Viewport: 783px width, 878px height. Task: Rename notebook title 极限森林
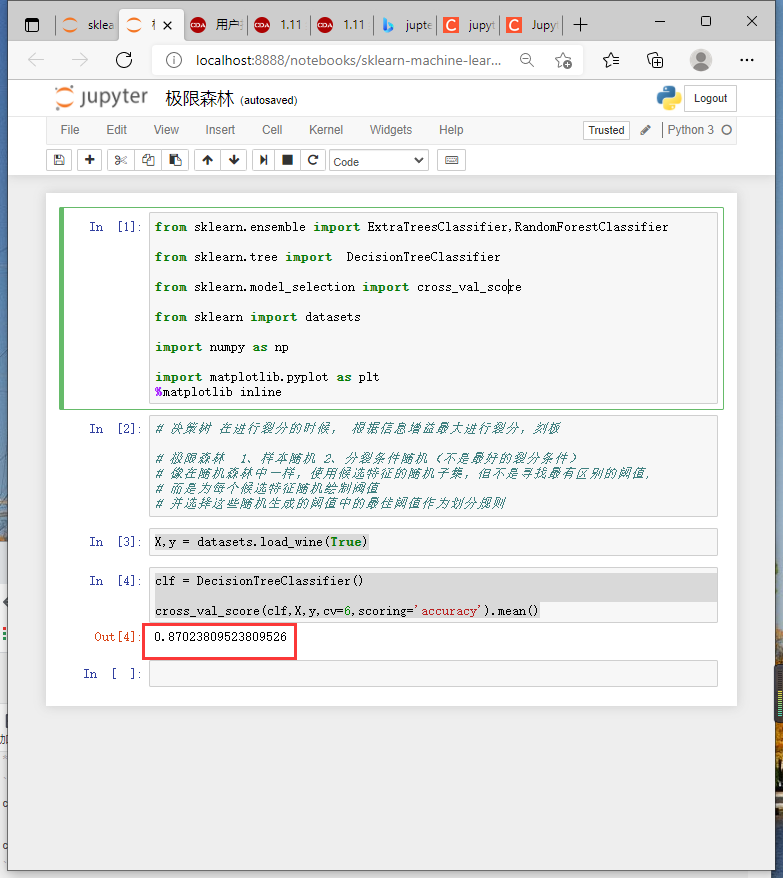coord(199,99)
